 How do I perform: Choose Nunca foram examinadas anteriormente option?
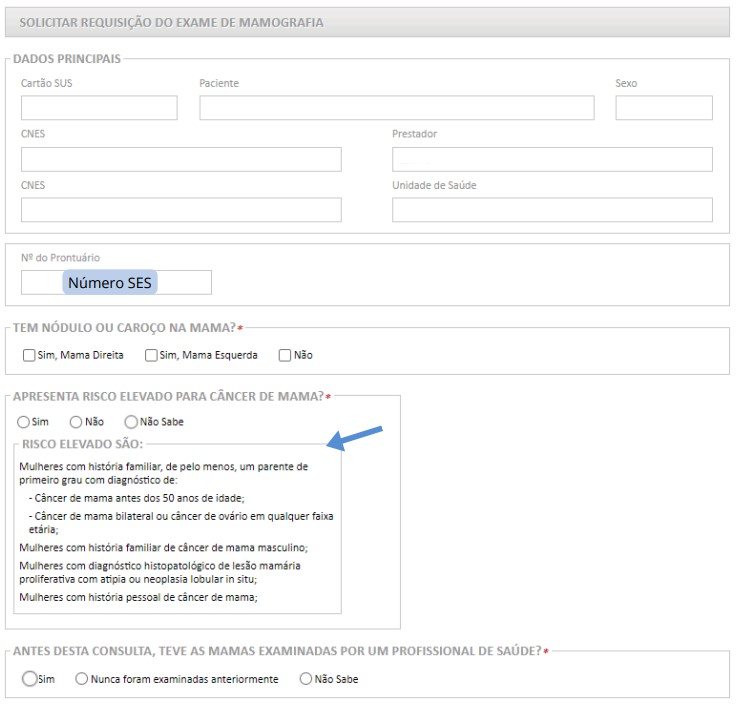tap(82, 679)
